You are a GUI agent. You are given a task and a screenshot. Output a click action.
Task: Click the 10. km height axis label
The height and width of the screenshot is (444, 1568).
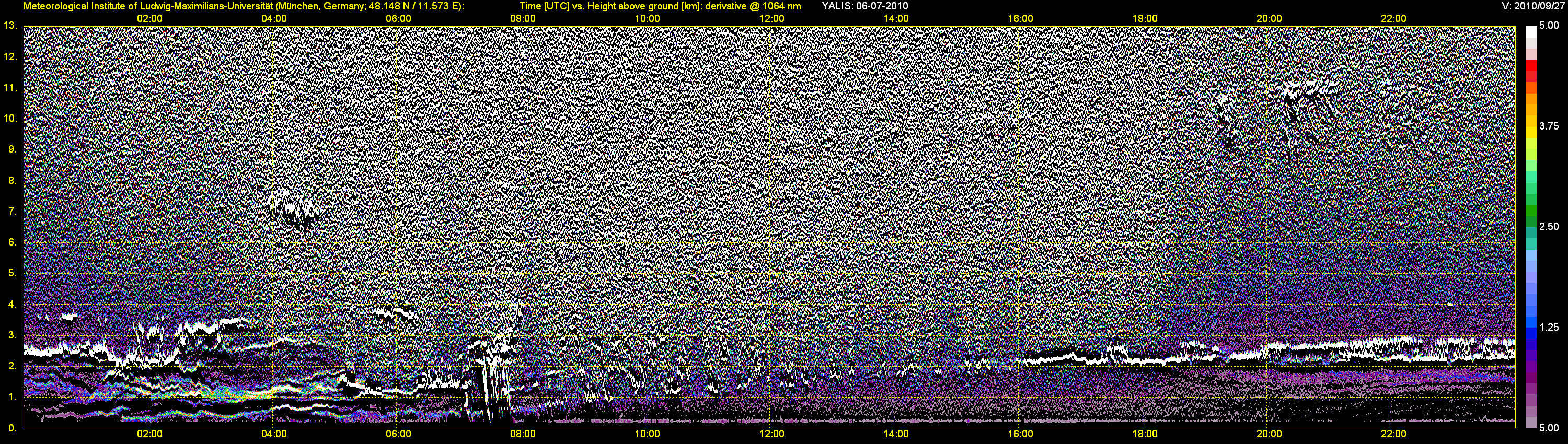10,119
